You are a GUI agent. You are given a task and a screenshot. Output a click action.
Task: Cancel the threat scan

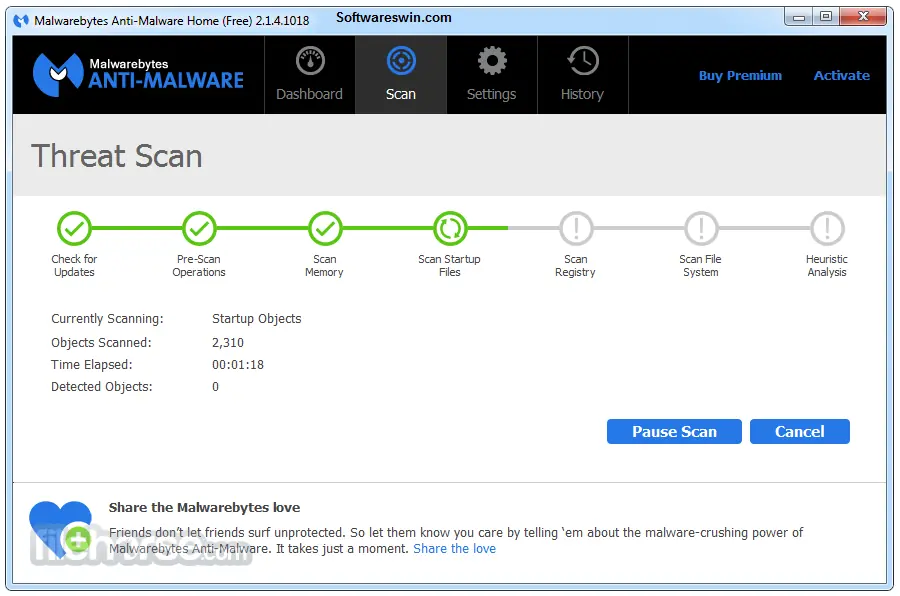[800, 431]
